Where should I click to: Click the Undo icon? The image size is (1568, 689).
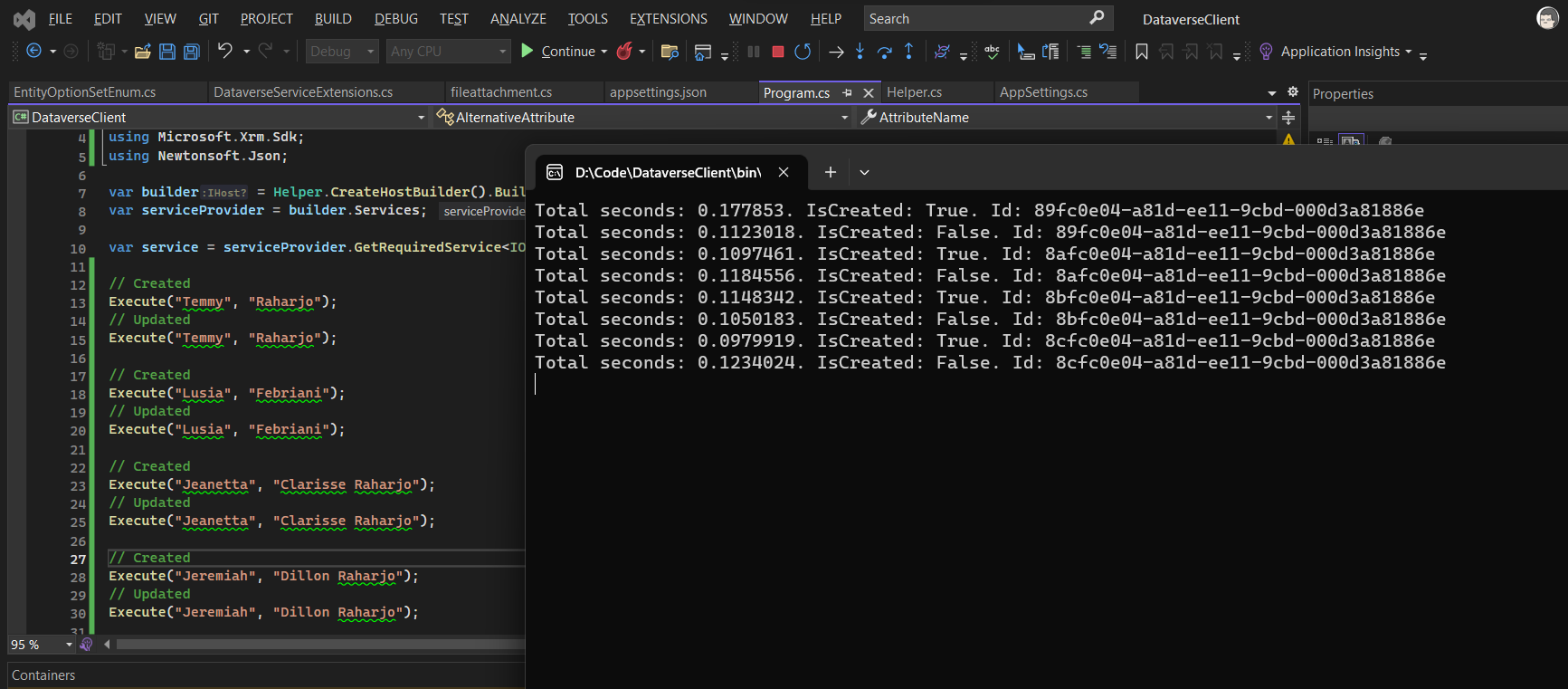(225, 51)
